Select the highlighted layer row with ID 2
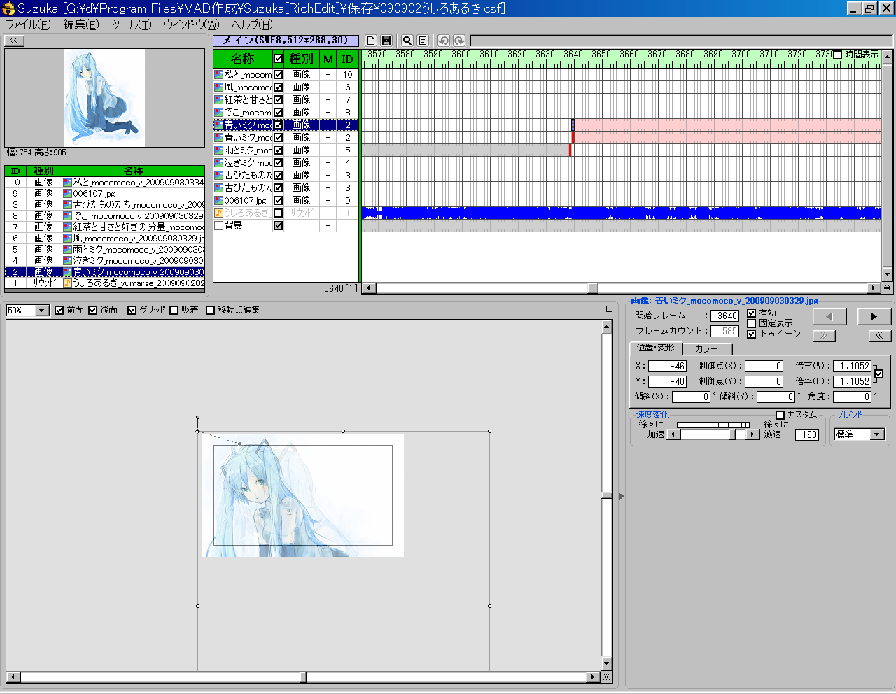The height and width of the screenshot is (694, 896). point(286,125)
